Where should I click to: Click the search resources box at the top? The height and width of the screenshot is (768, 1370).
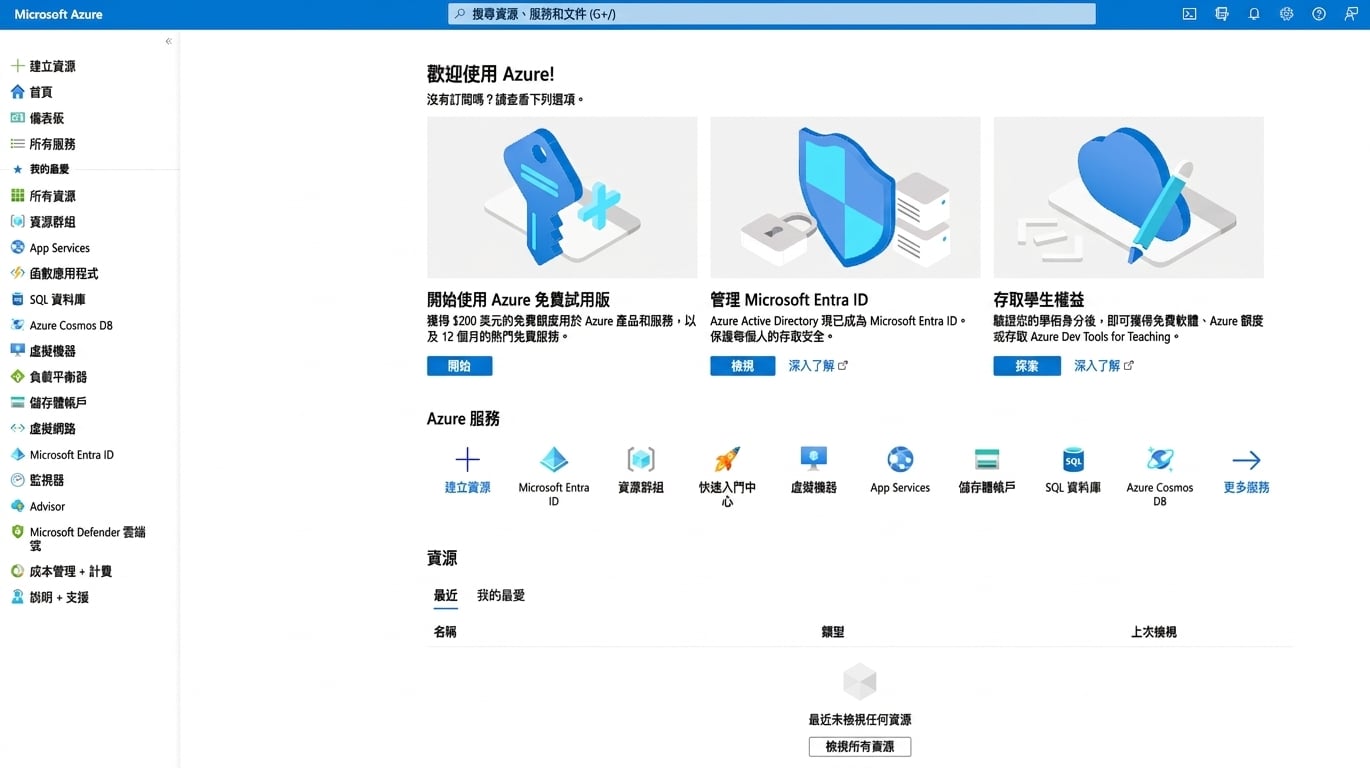click(x=771, y=14)
